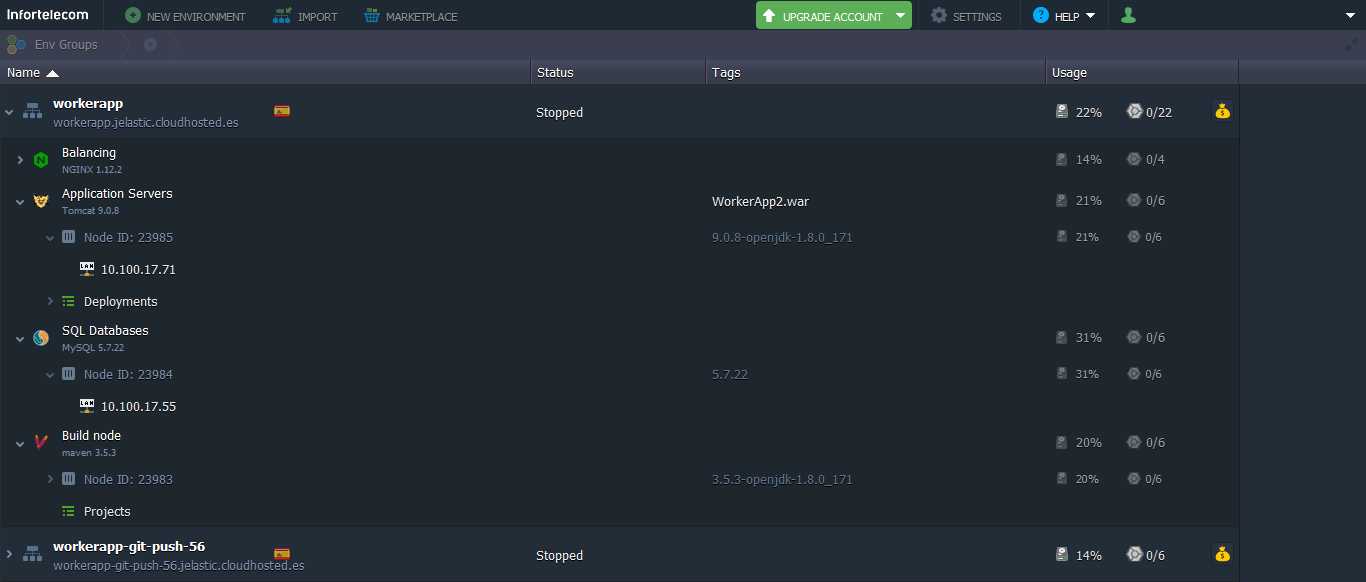The width and height of the screenshot is (1366, 582).
Task: Open the Marketplace
Action: [x=410, y=16]
